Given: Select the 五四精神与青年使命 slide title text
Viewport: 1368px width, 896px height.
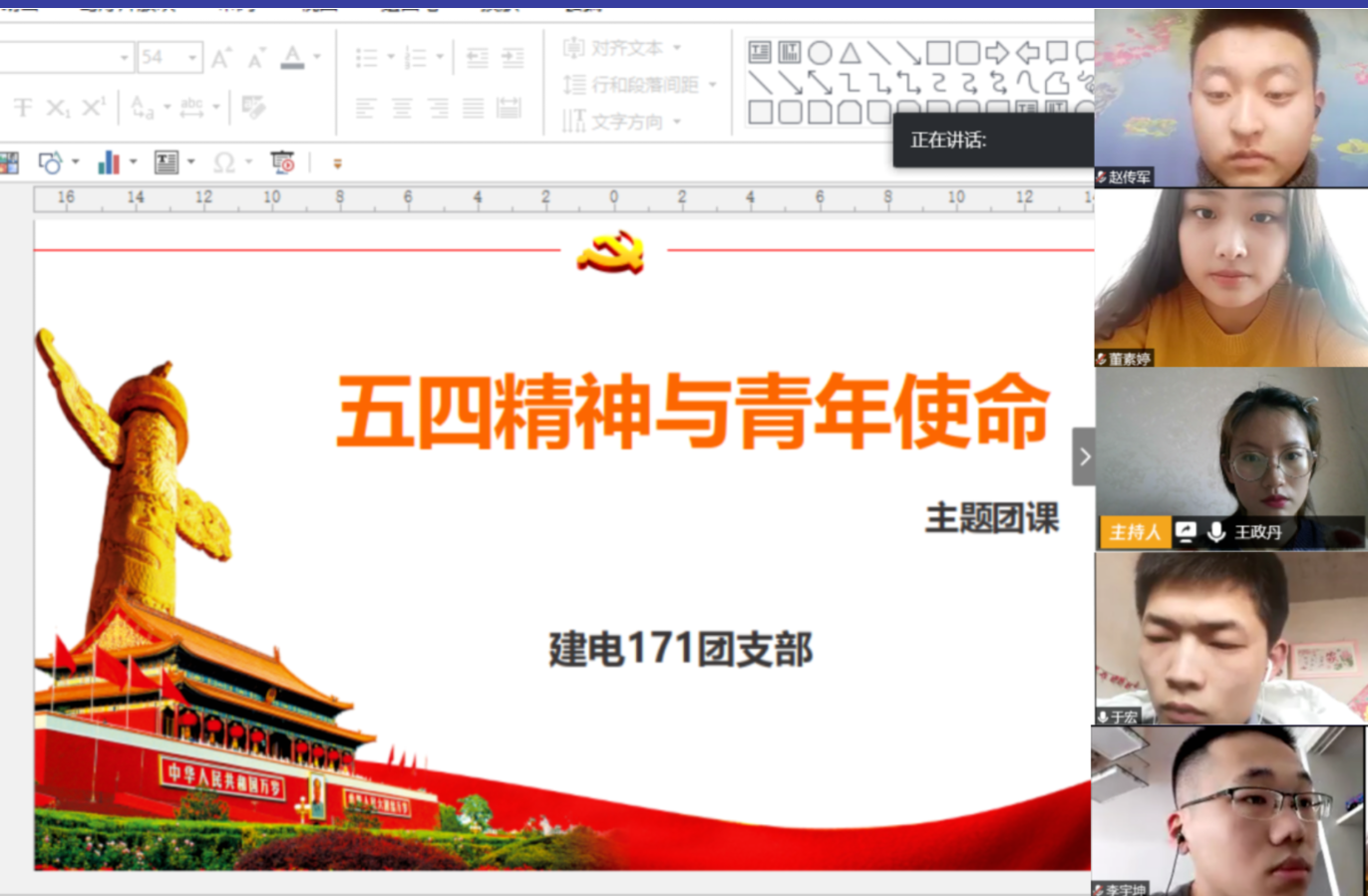Looking at the screenshot, I should tap(692, 411).
